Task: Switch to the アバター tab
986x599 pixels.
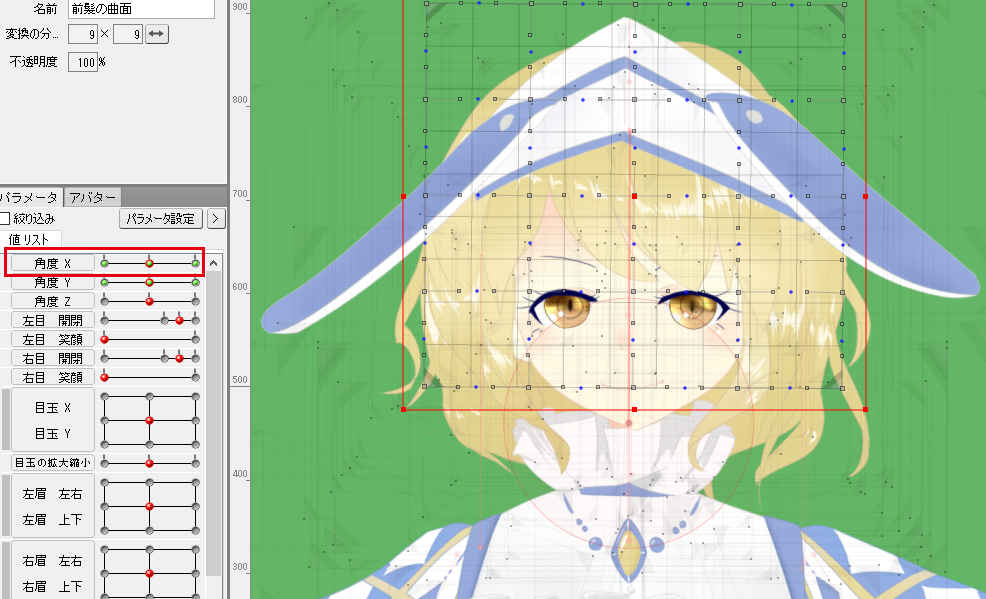Action: (92, 197)
